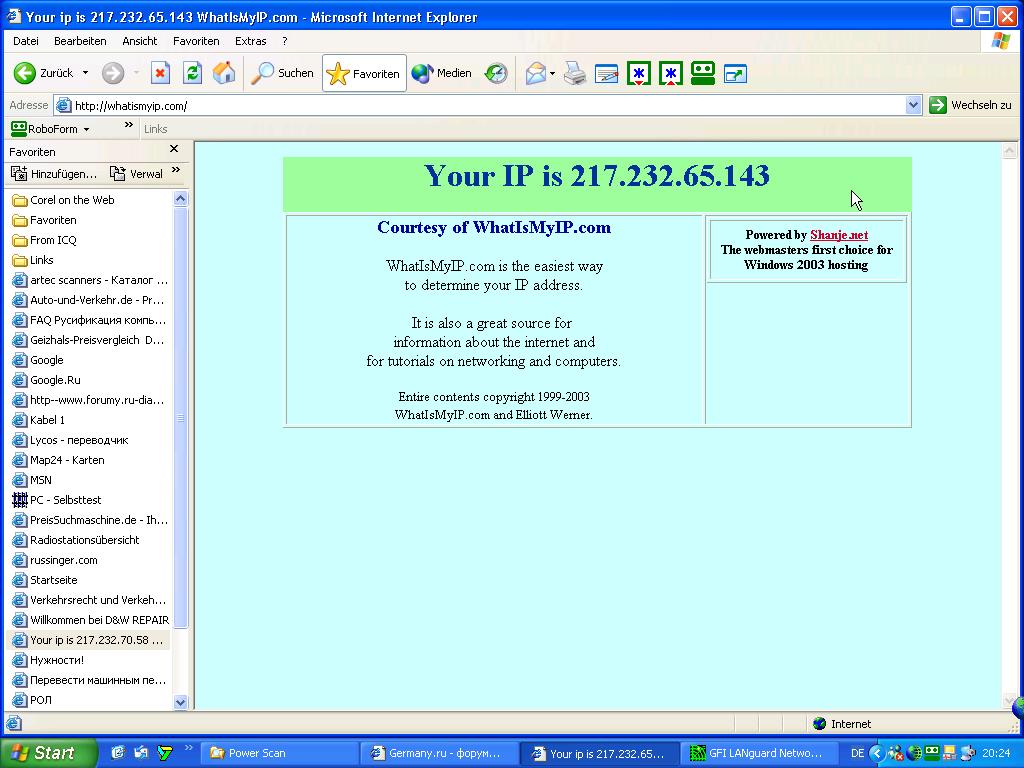Expand Favoriten panel toolbar overflow chevron

click(176, 170)
